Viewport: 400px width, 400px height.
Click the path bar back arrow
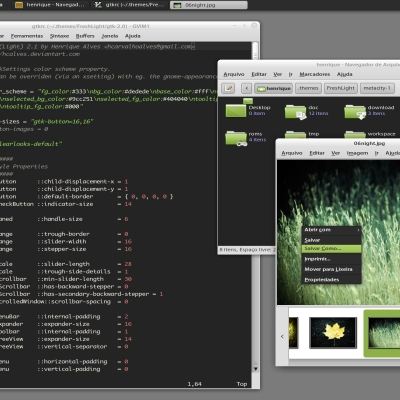[x=246, y=88]
